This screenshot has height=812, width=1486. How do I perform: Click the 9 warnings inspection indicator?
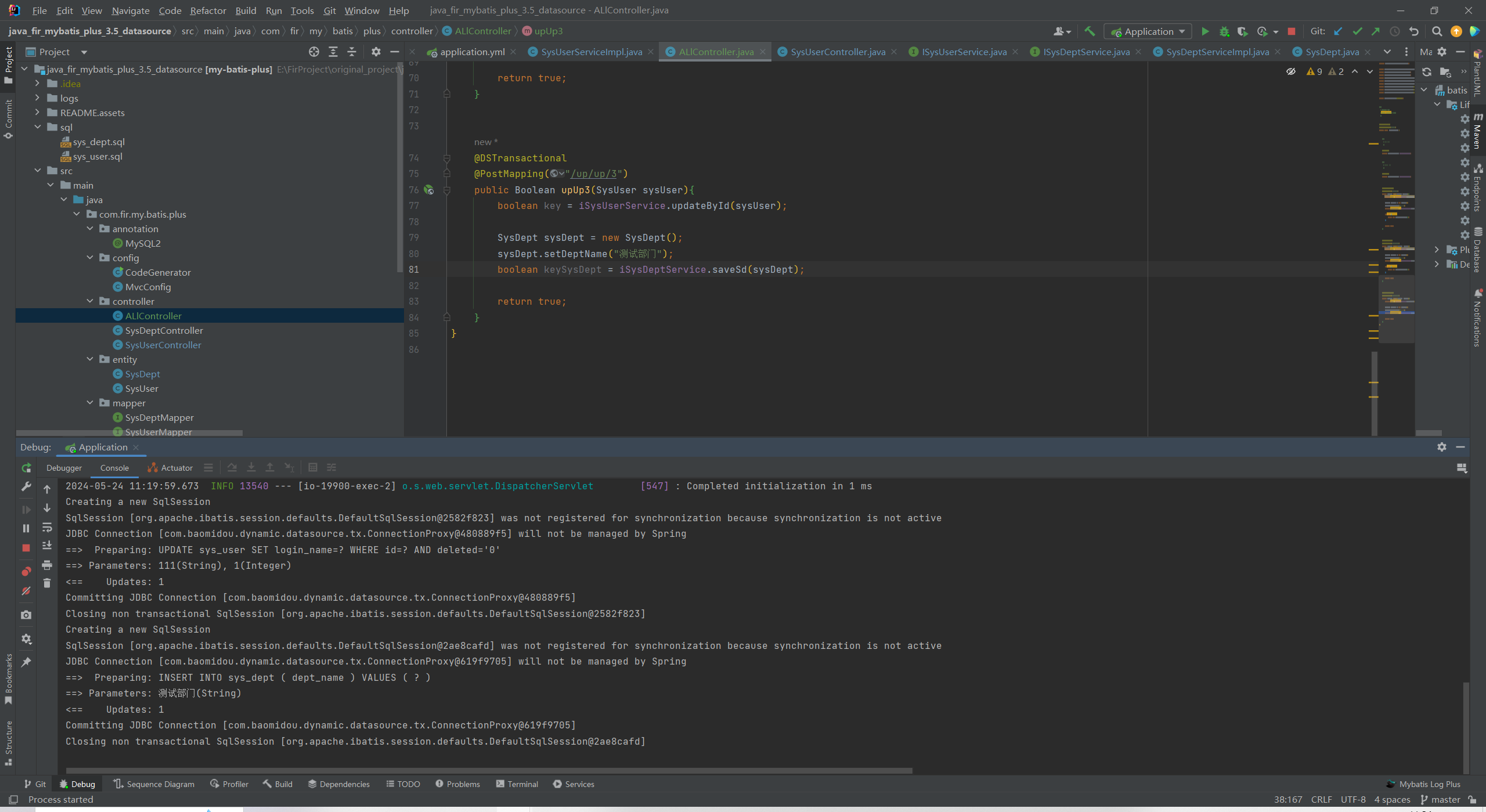(1314, 71)
